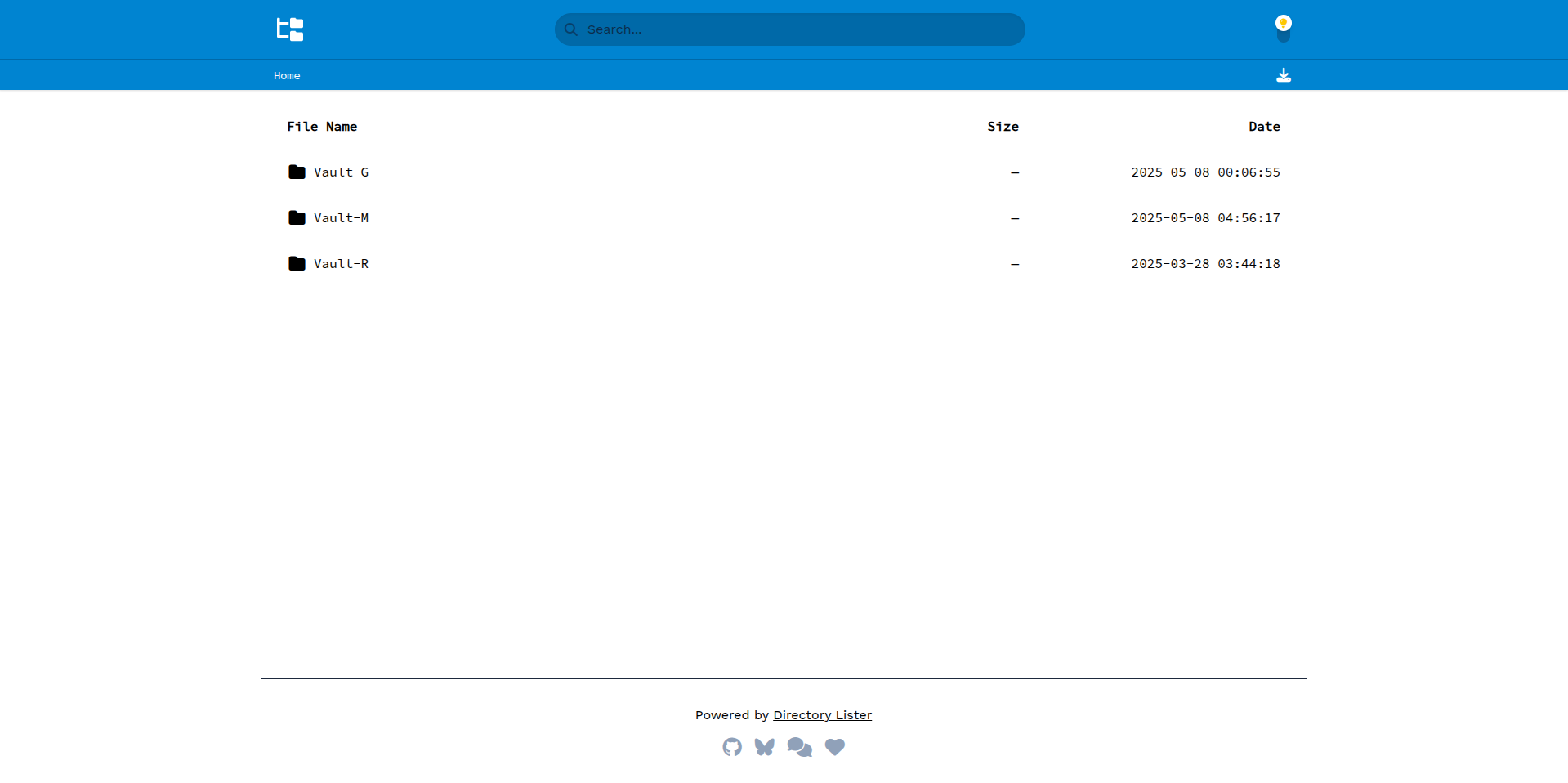
Task: Click the Date column header
Action: tap(1264, 127)
